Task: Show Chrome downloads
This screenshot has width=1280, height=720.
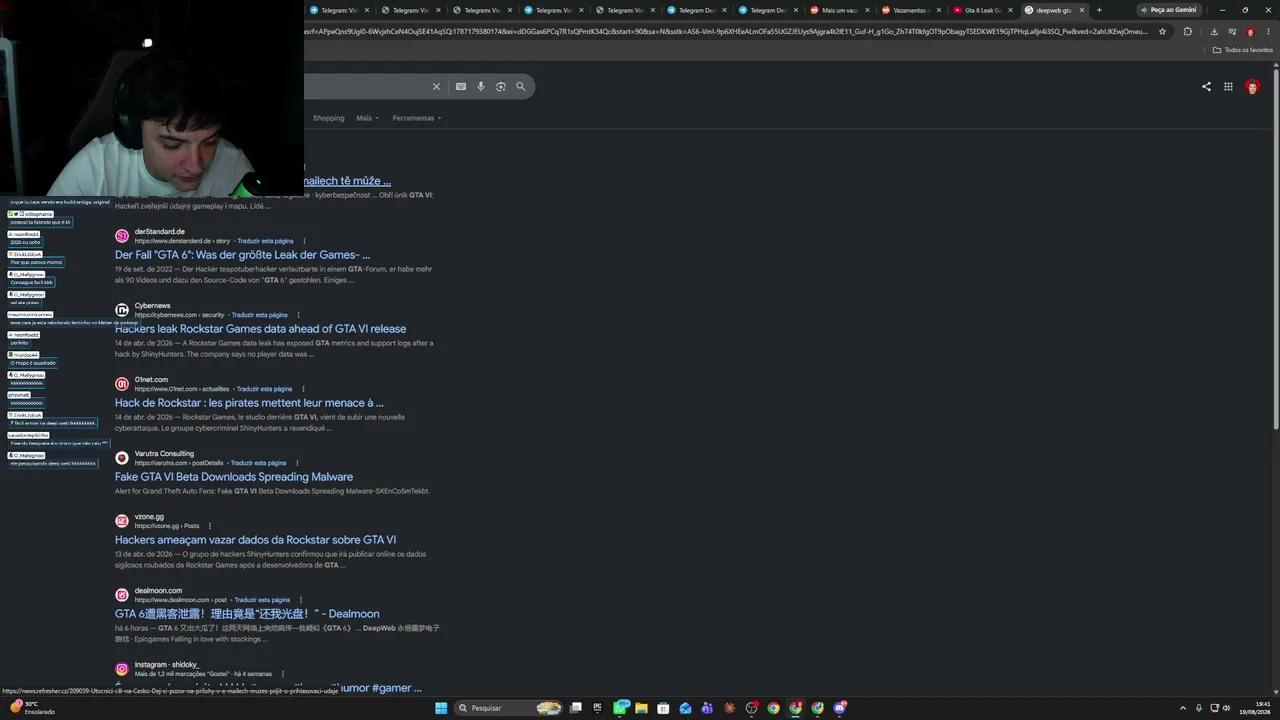Action: coord(1214,31)
